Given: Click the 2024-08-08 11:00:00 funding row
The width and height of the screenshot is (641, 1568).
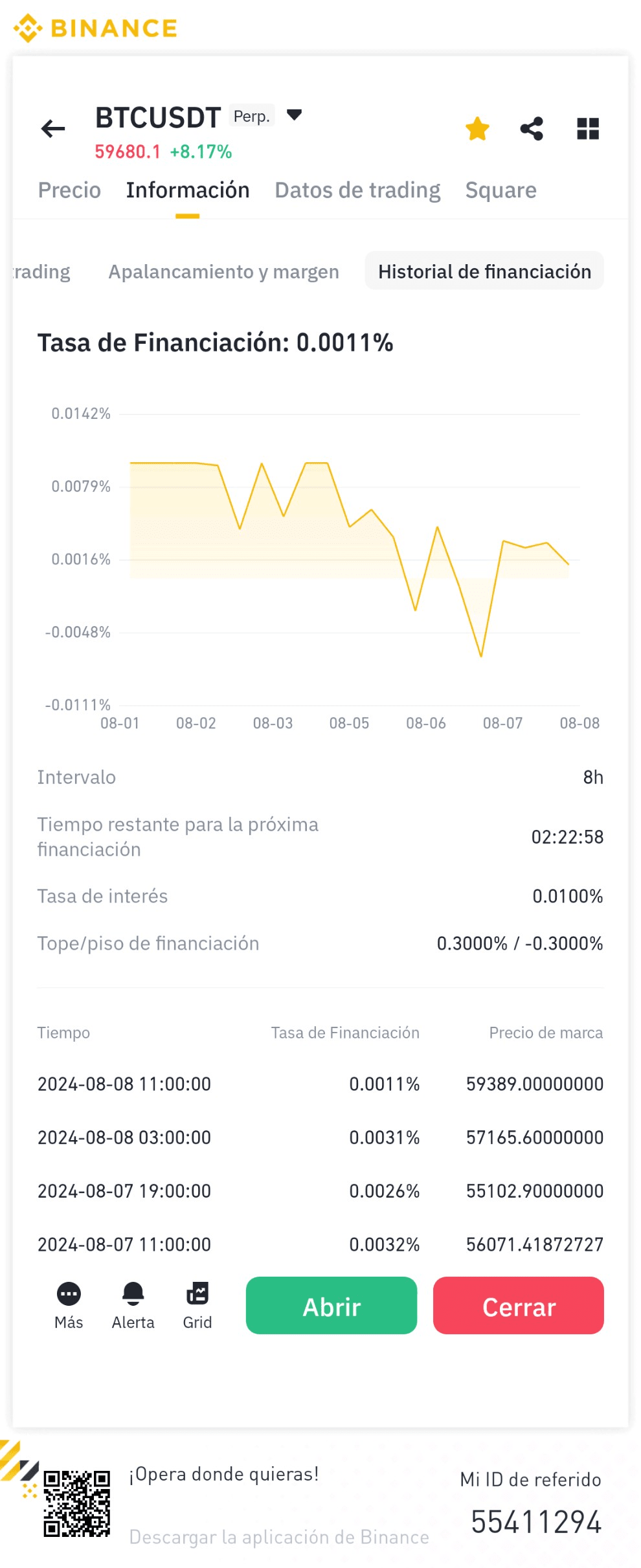Looking at the screenshot, I should (x=320, y=1084).
